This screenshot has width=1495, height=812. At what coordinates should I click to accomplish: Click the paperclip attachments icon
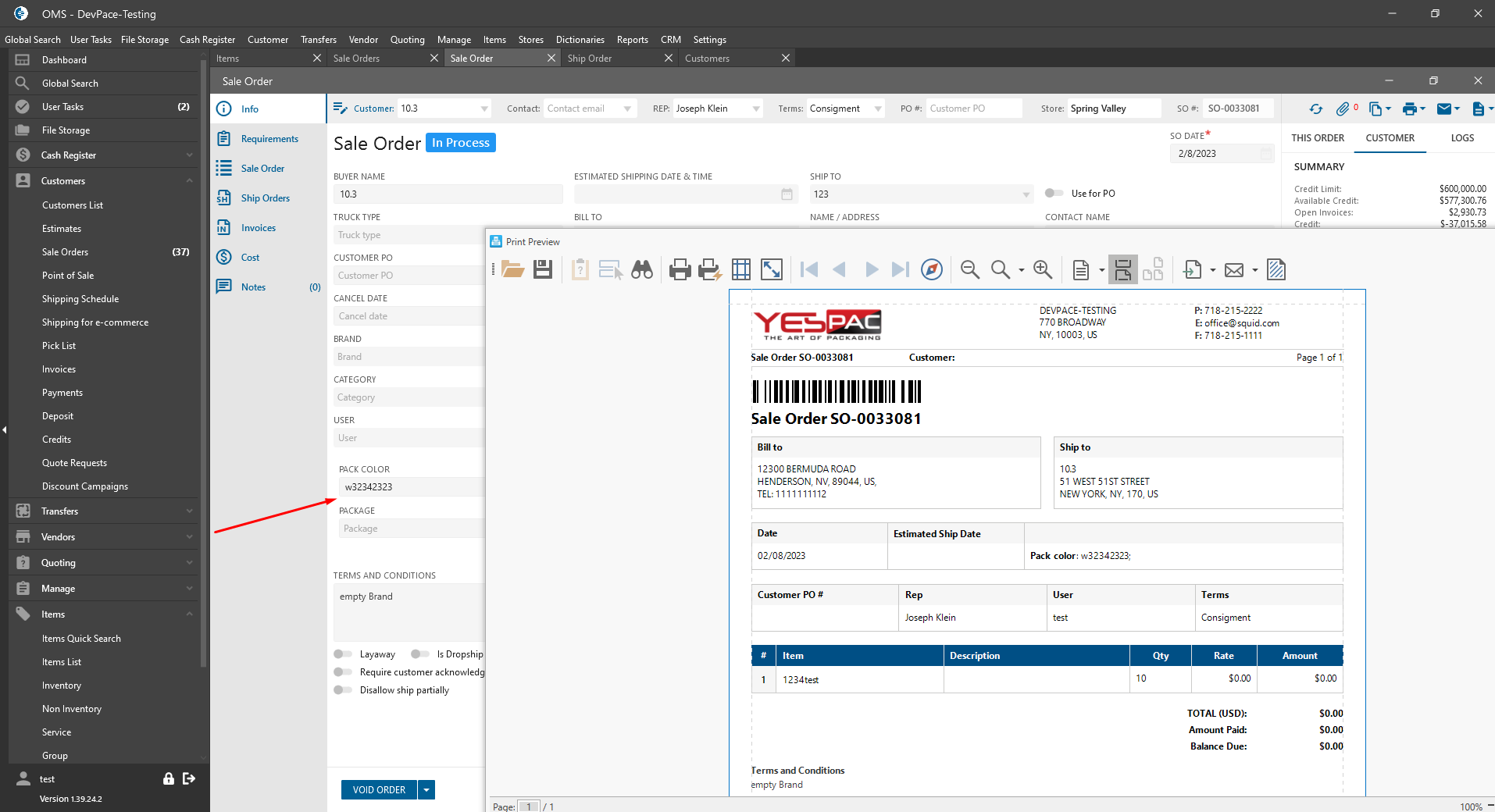1343,109
